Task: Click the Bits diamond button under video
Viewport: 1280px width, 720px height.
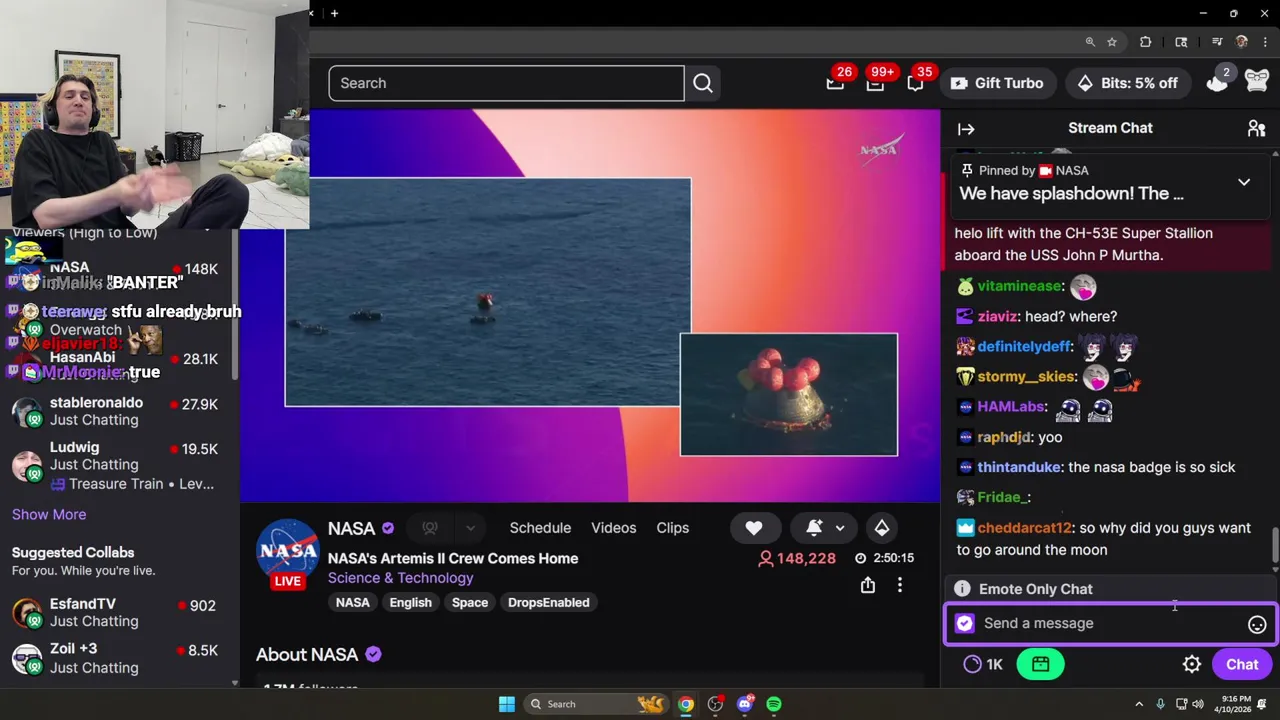Action: [x=881, y=528]
